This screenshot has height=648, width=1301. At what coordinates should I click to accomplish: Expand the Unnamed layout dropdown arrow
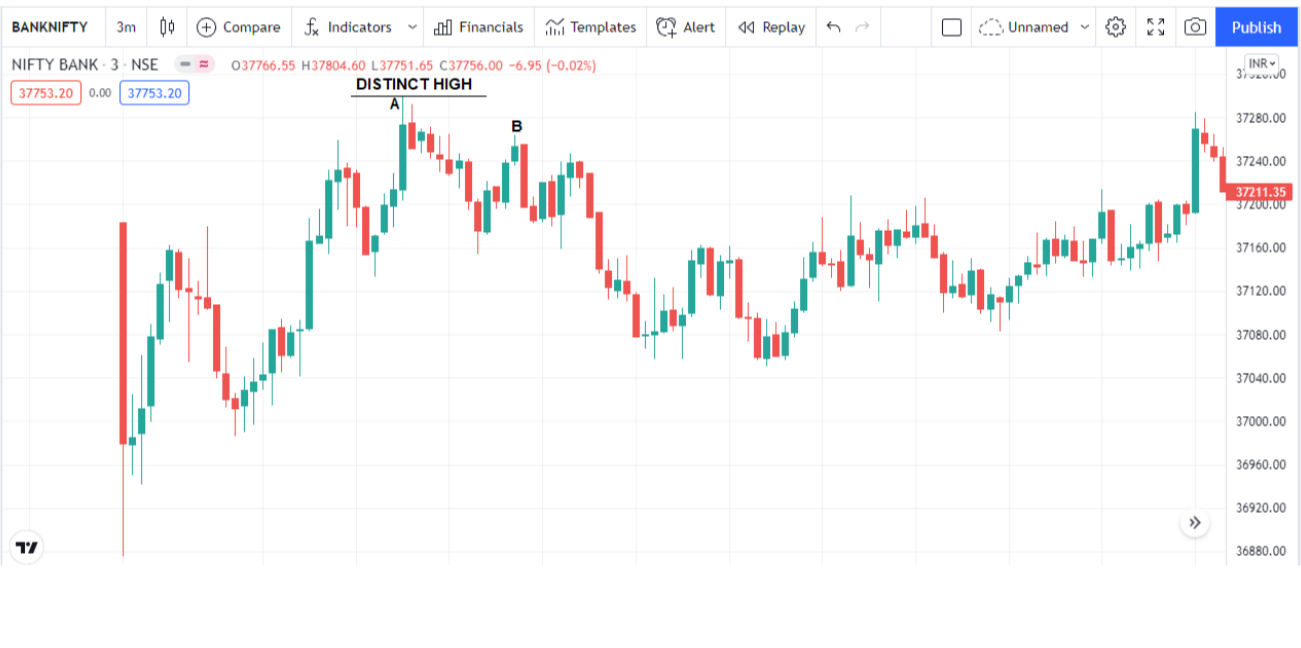1085,27
